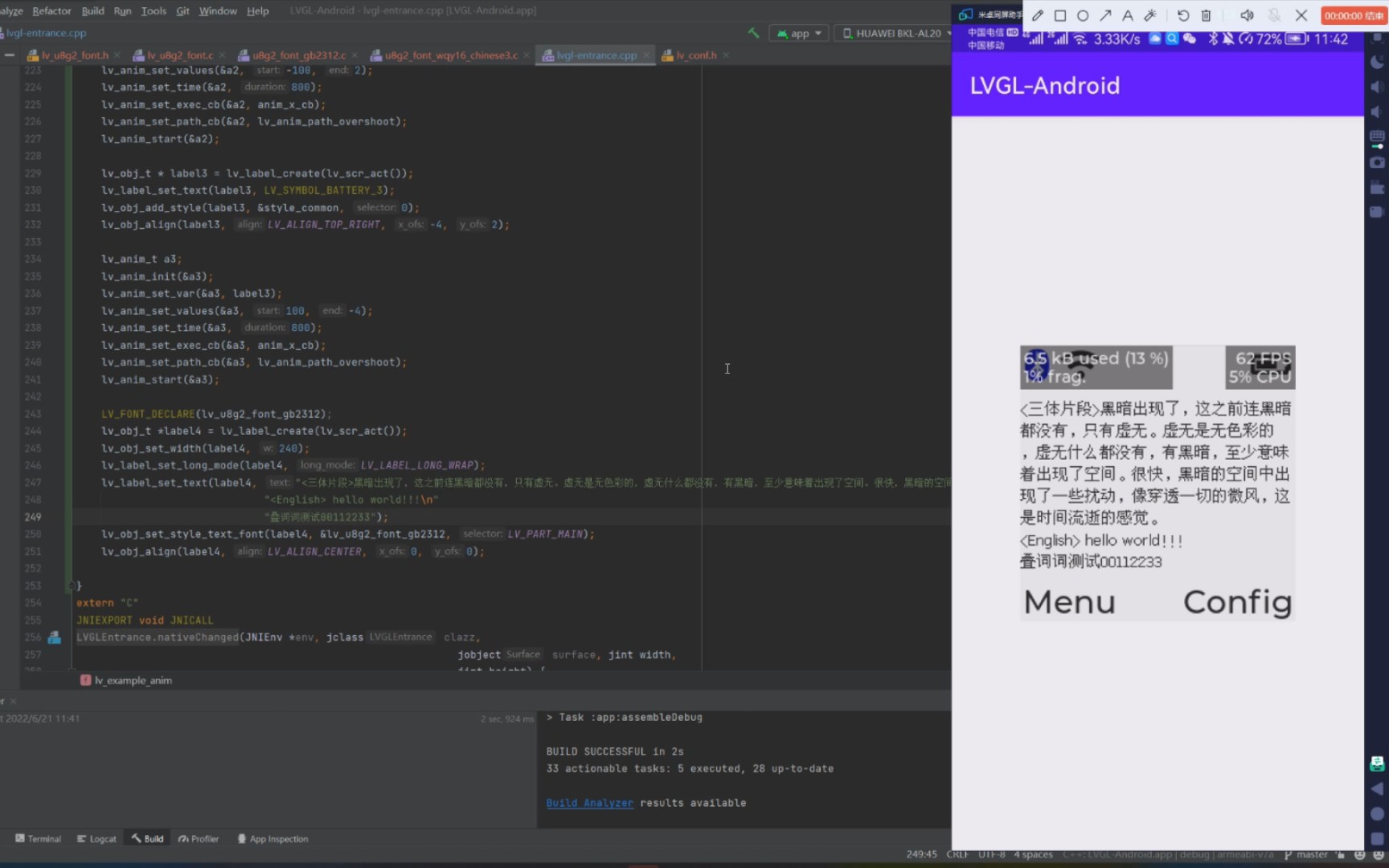This screenshot has width=1389, height=868.
Task: Close the annotation toolbar with X
Action: coord(1301,15)
